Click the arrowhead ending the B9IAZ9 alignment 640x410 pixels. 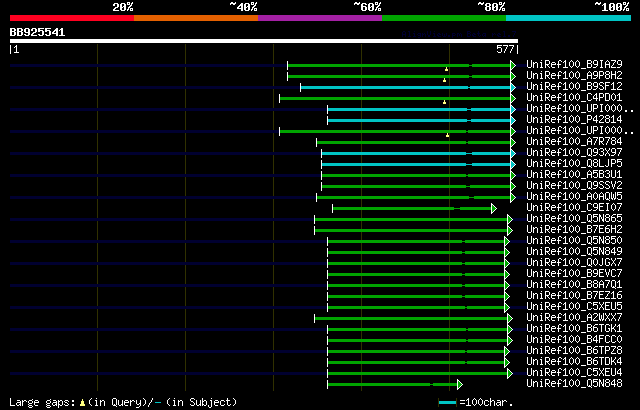[x=513, y=65]
